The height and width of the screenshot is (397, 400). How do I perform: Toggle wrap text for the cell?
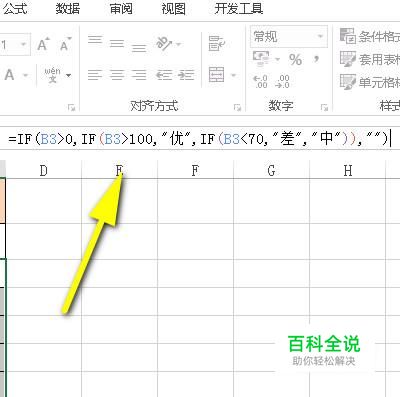(217, 44)
